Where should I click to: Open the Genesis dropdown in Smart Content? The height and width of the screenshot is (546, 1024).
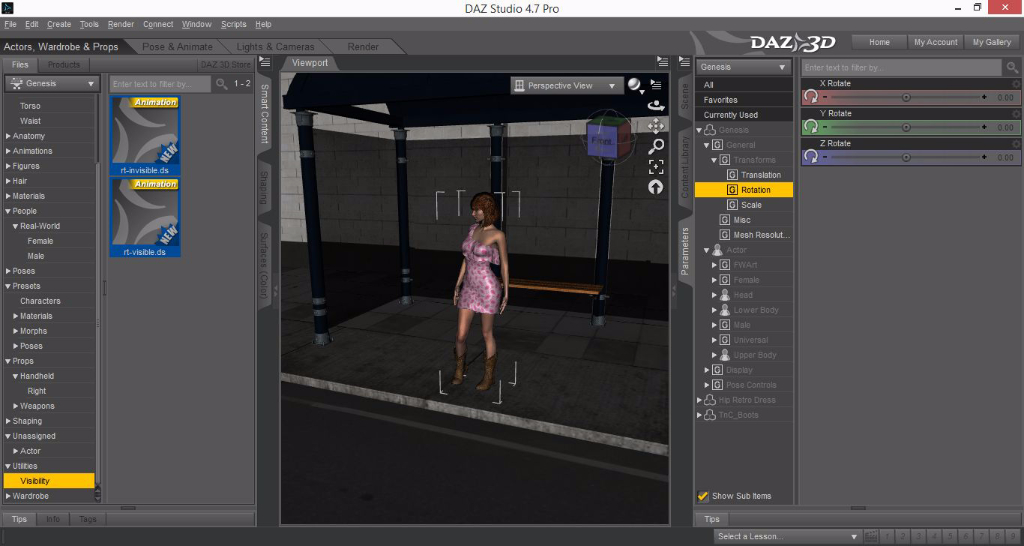coord(52,84)
